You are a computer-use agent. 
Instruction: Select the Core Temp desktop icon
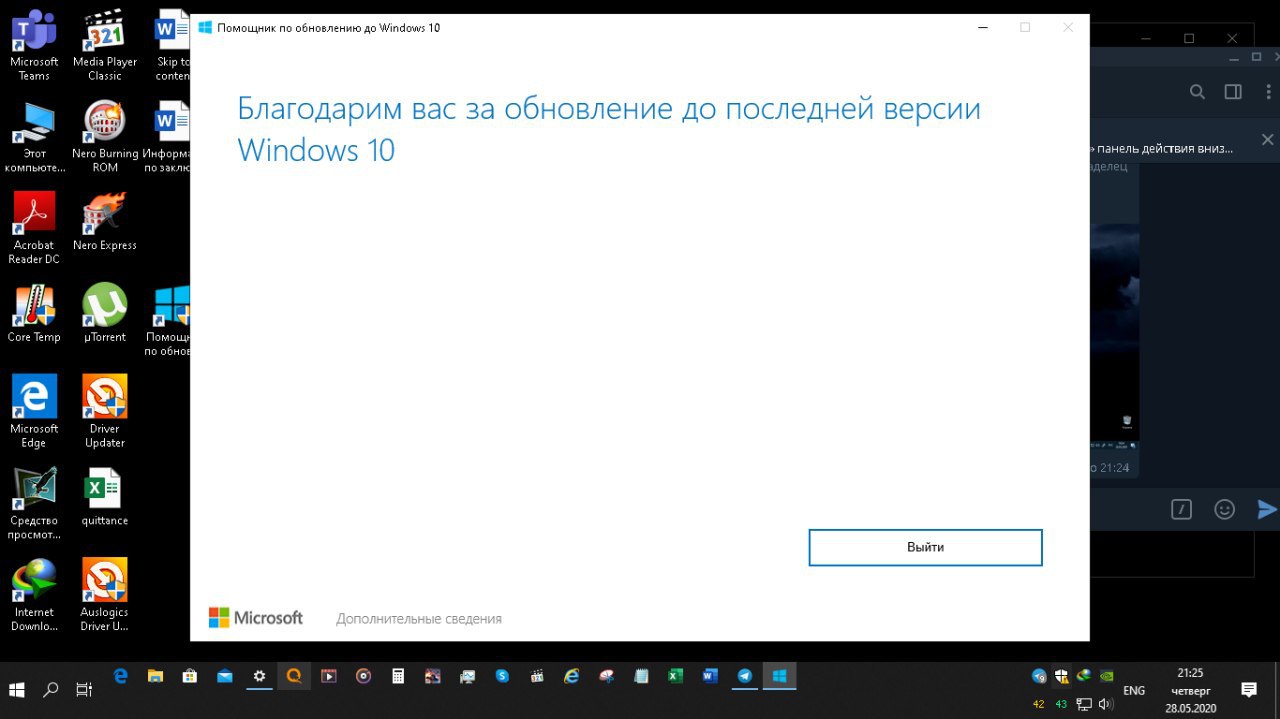click(34, 314)
